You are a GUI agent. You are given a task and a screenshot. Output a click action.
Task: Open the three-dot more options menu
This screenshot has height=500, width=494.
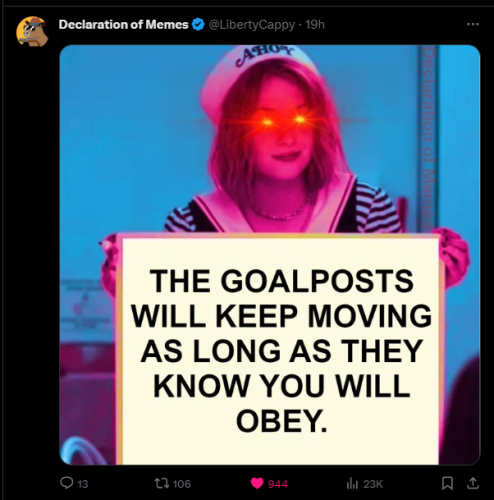[473, 24]
